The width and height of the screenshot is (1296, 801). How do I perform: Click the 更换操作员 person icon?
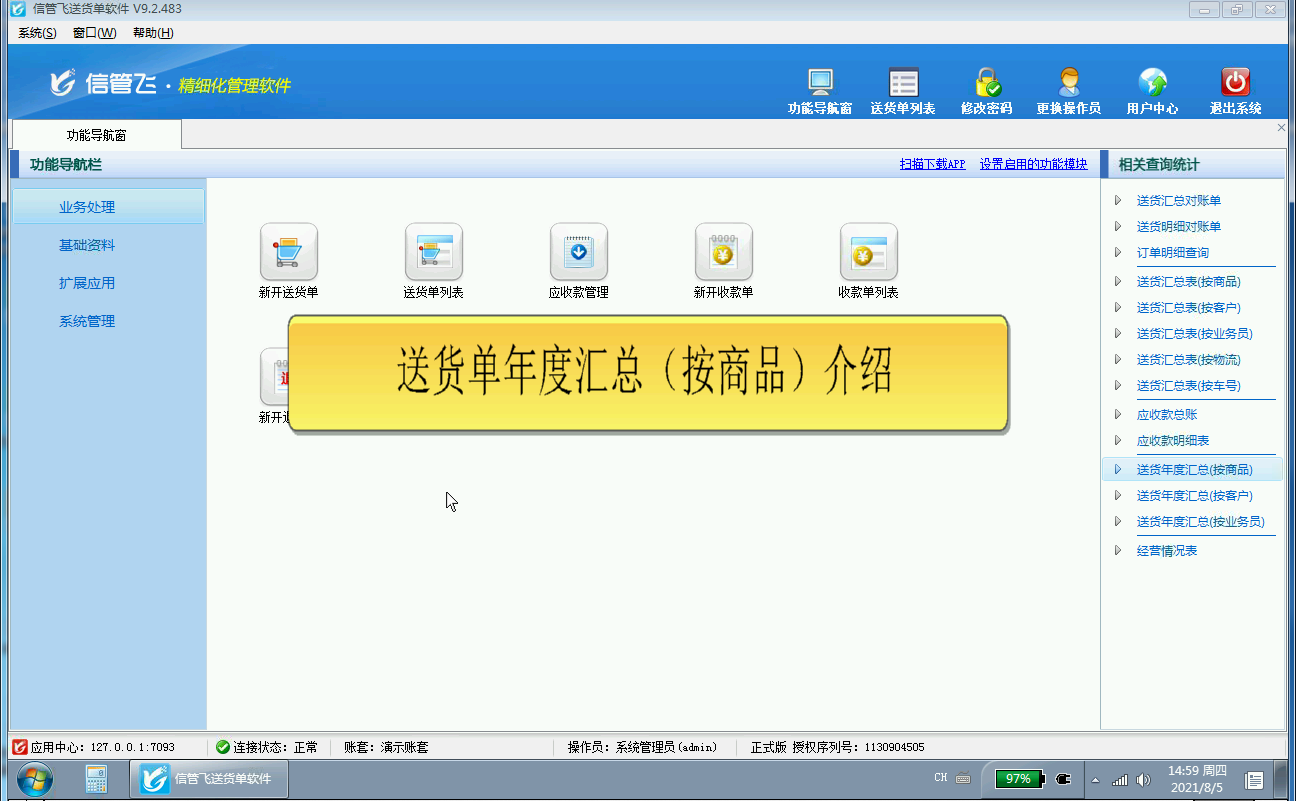tap(1069, 83)
